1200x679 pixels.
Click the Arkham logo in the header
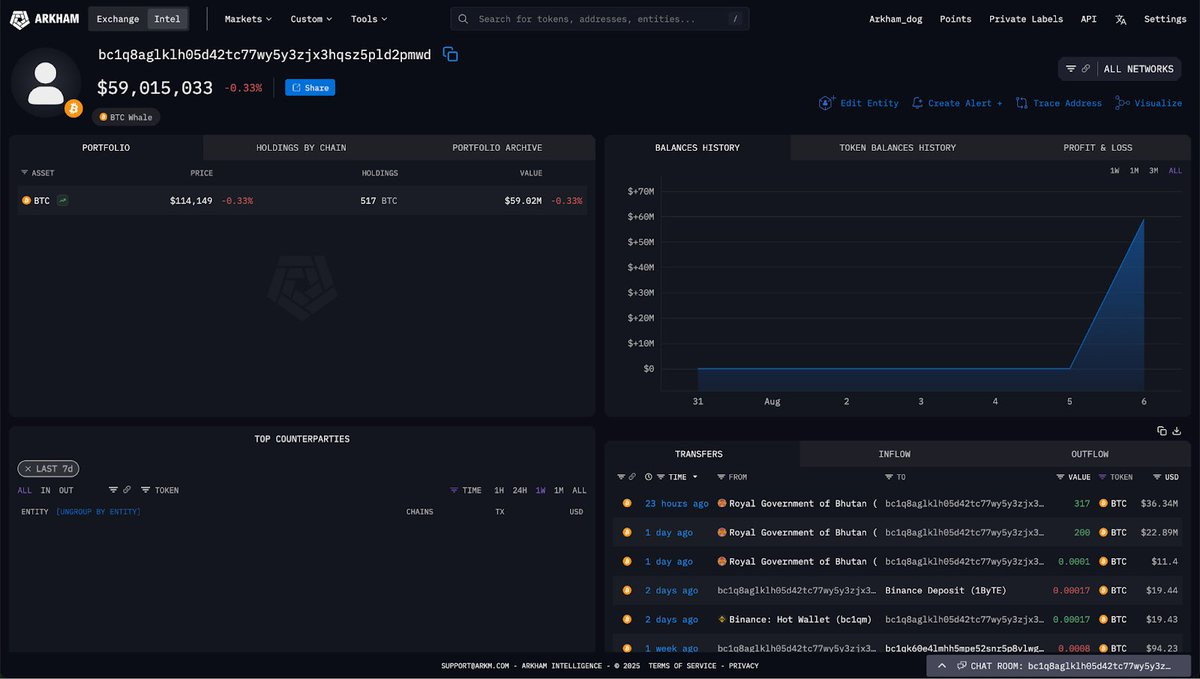tap(45, 19)
